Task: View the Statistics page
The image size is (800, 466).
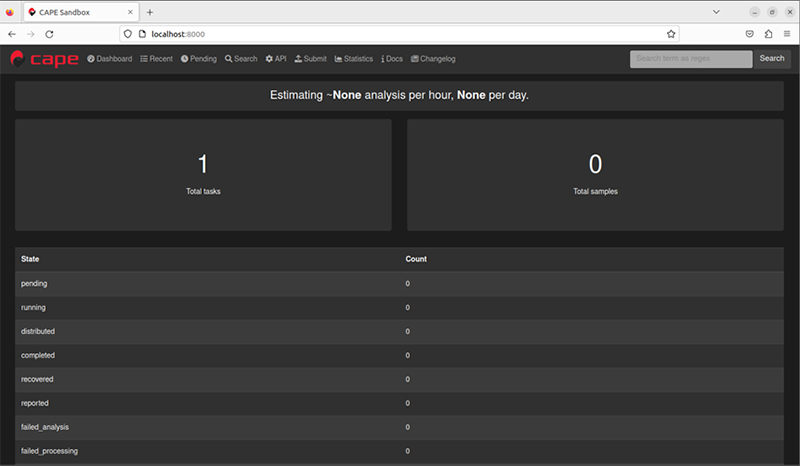Action: point(354,59)
